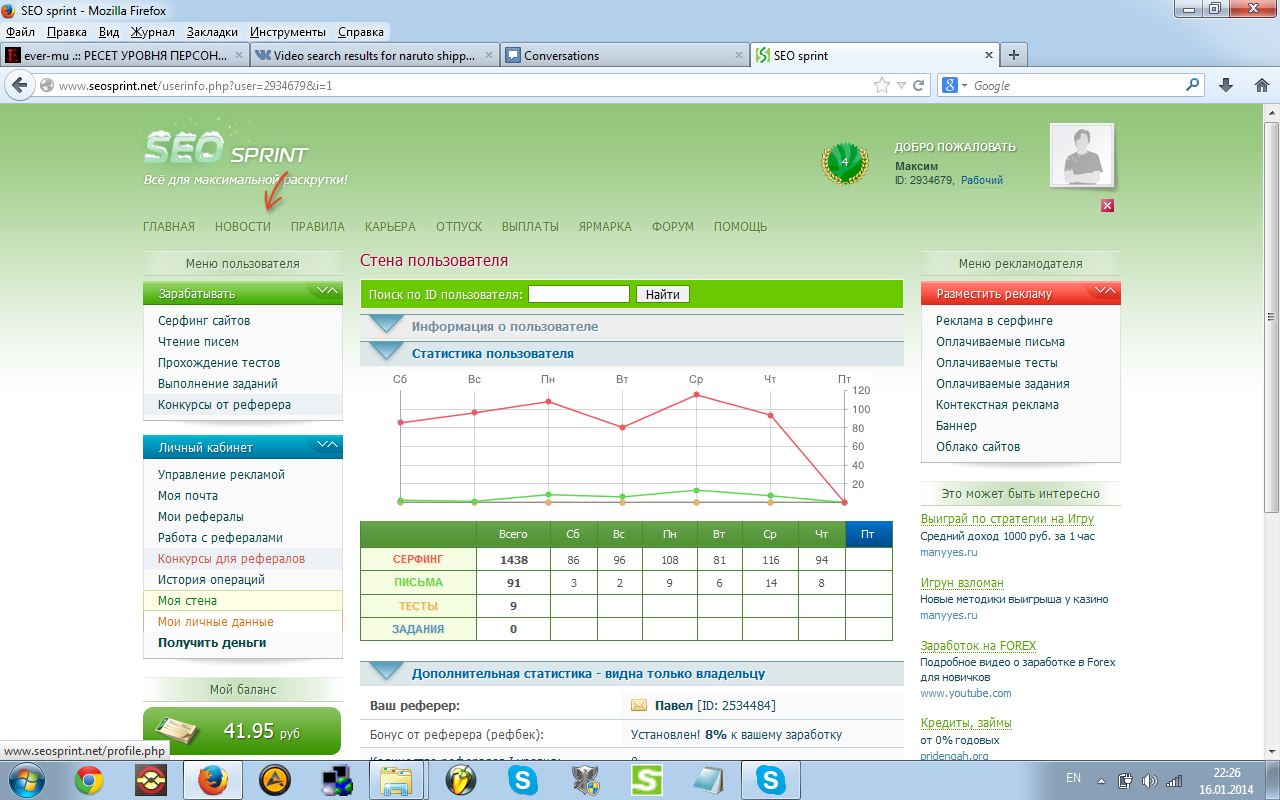The width and height of the screenshot is (1280, 800).
Task: Open Мои рефералы link
Action: tap(201, 517)
